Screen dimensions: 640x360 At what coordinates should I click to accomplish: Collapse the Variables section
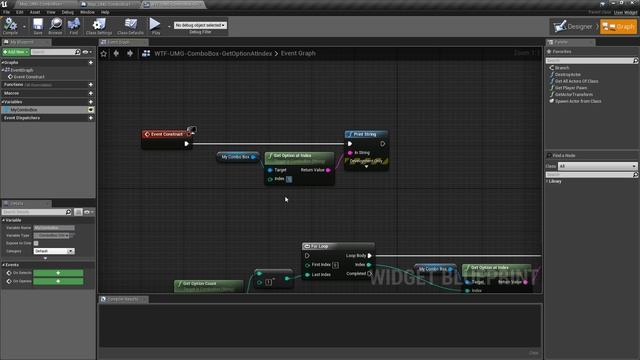point(3,102)
